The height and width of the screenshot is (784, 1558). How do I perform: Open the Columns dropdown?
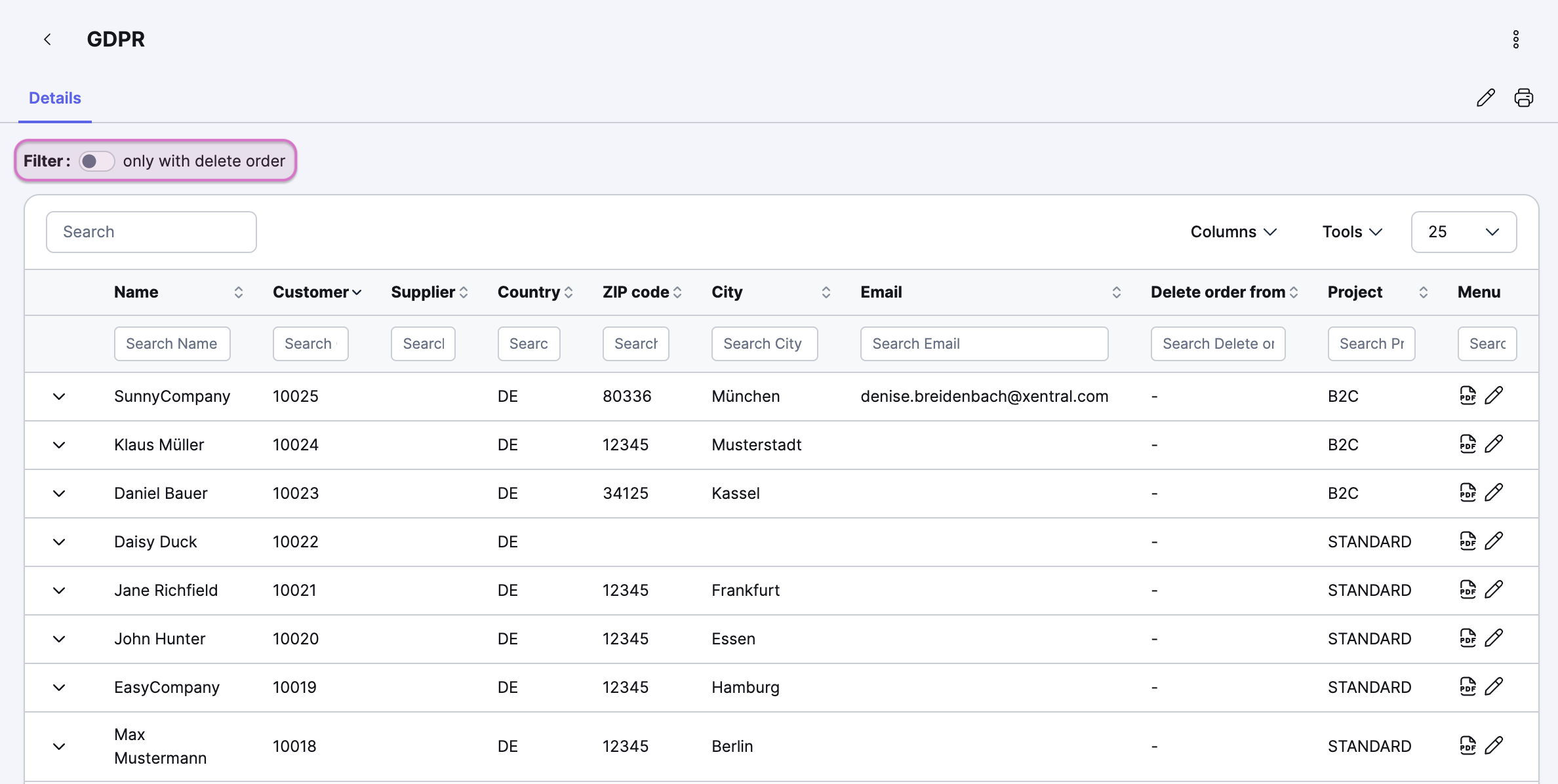click(1233, 232)
